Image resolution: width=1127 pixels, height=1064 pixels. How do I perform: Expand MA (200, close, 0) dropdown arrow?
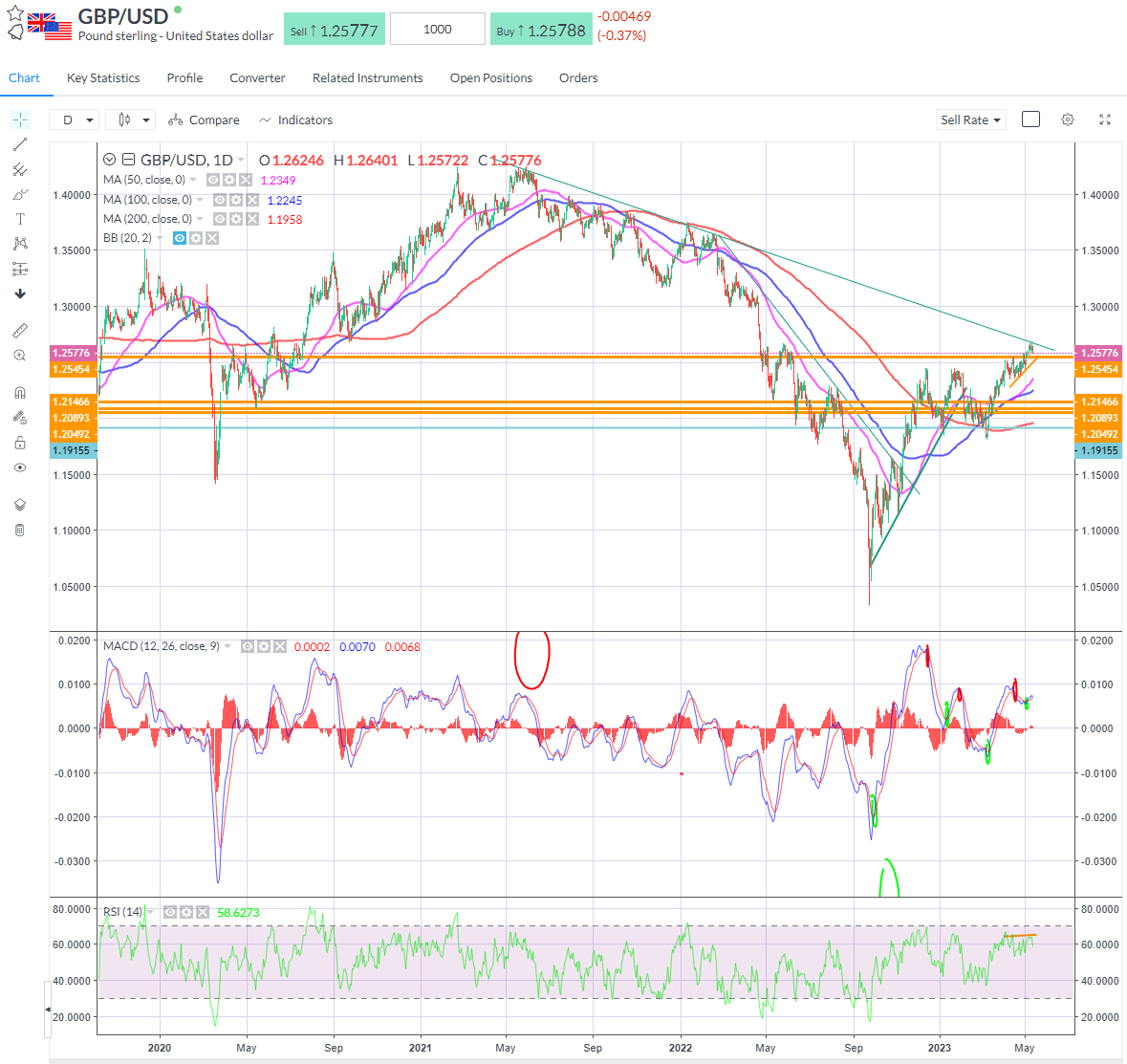pos(200,219)
